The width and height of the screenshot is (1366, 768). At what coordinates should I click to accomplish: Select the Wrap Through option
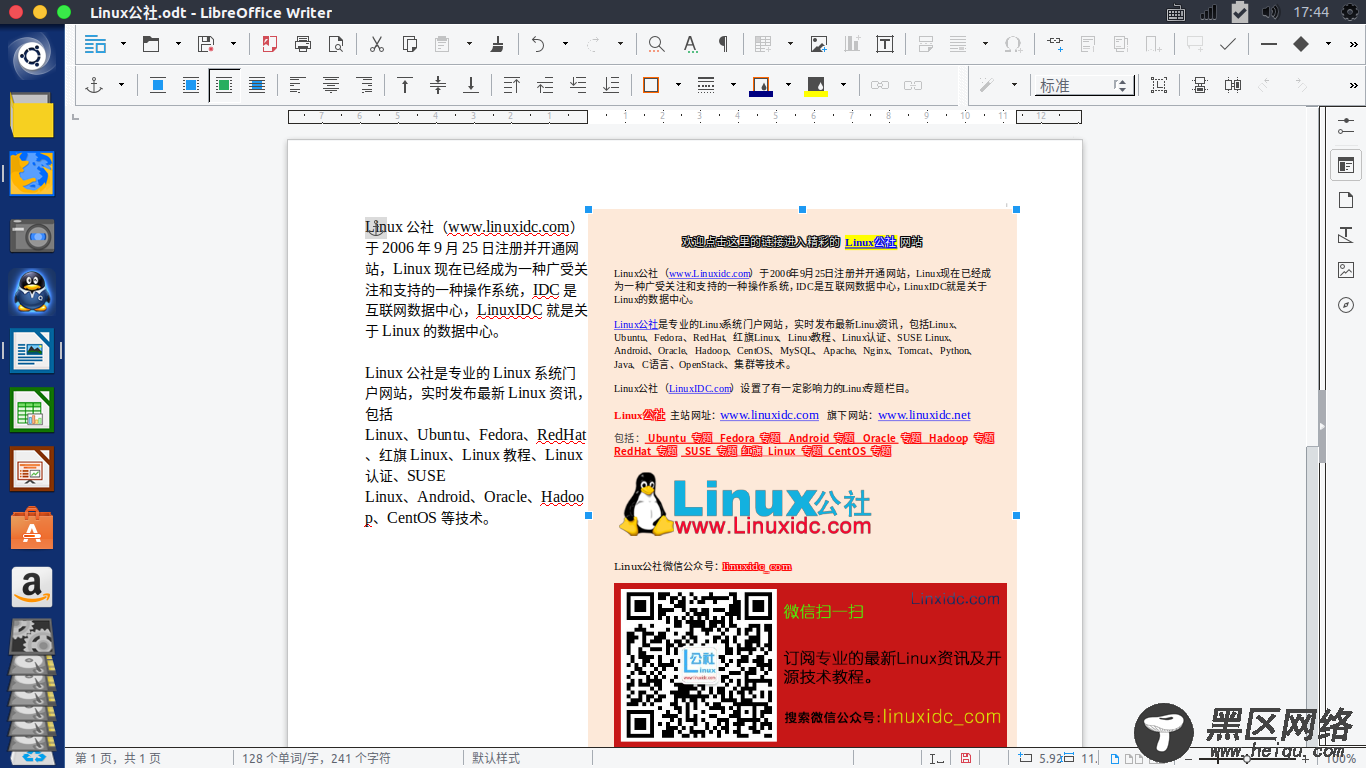[257, 86]
